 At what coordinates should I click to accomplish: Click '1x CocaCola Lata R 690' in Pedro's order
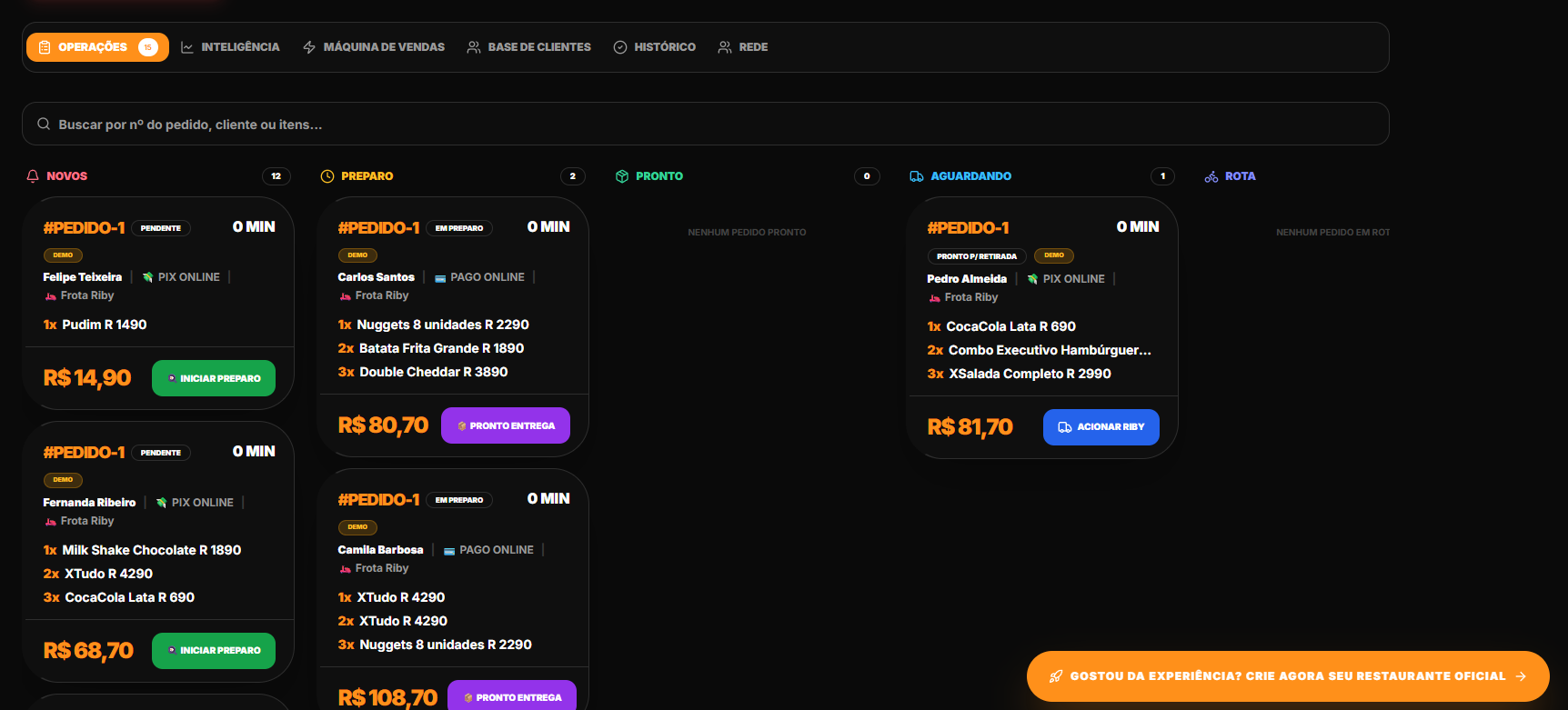(x=1001, y=326)
